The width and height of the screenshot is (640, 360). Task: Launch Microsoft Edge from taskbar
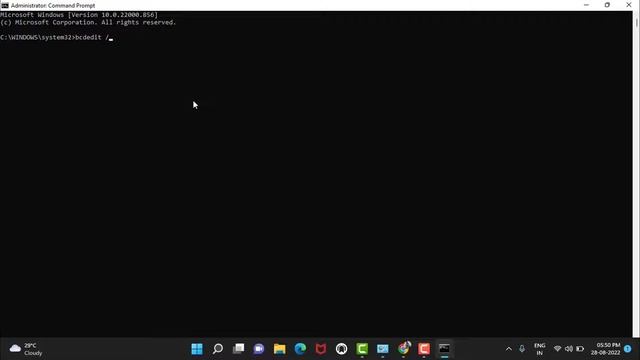point(300,349)
